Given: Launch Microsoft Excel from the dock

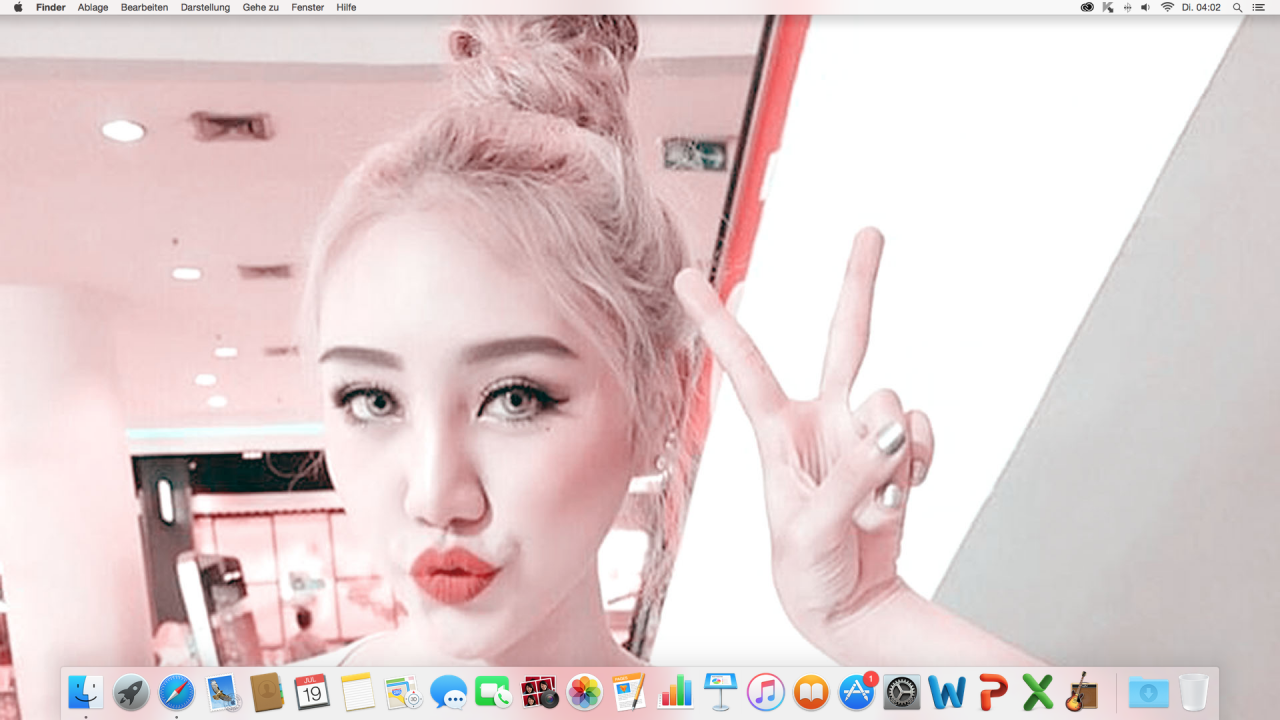Looking at the screenshot, I should point(1038,692).
